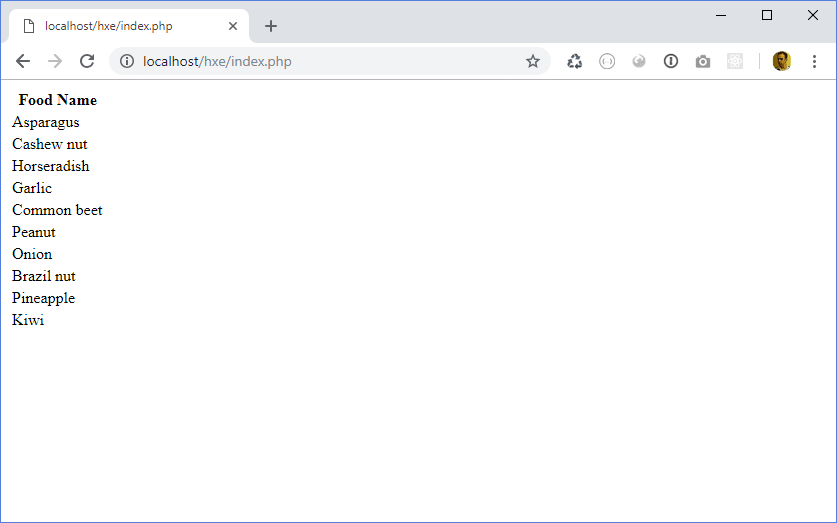Reload the current page
The width and height of the screenshot is (837, 523).
tap(87, 61)
